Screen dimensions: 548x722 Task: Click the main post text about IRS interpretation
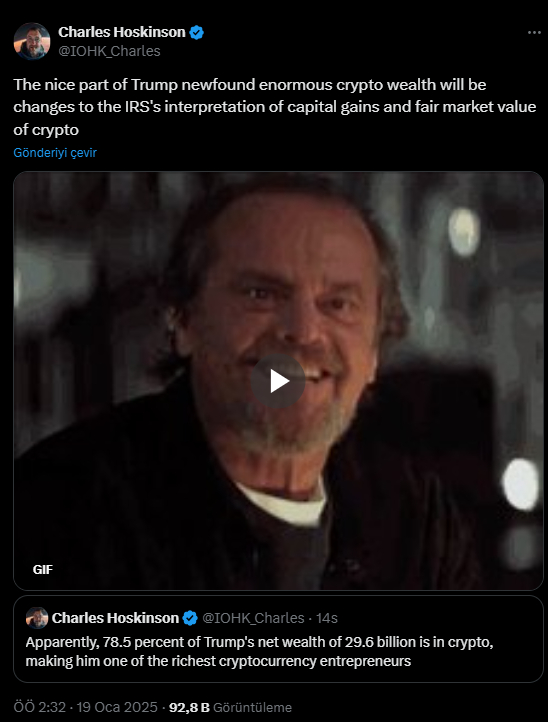point(274,107)
